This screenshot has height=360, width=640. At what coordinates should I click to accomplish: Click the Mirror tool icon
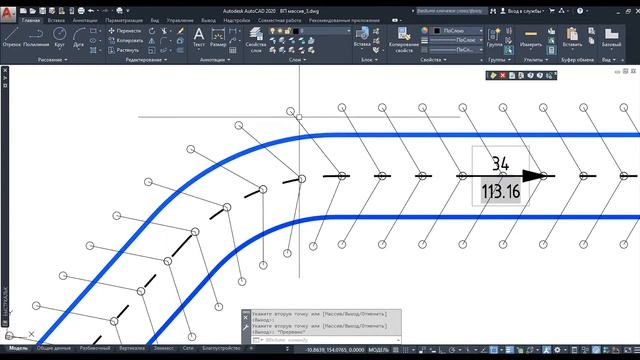[152, 40]
